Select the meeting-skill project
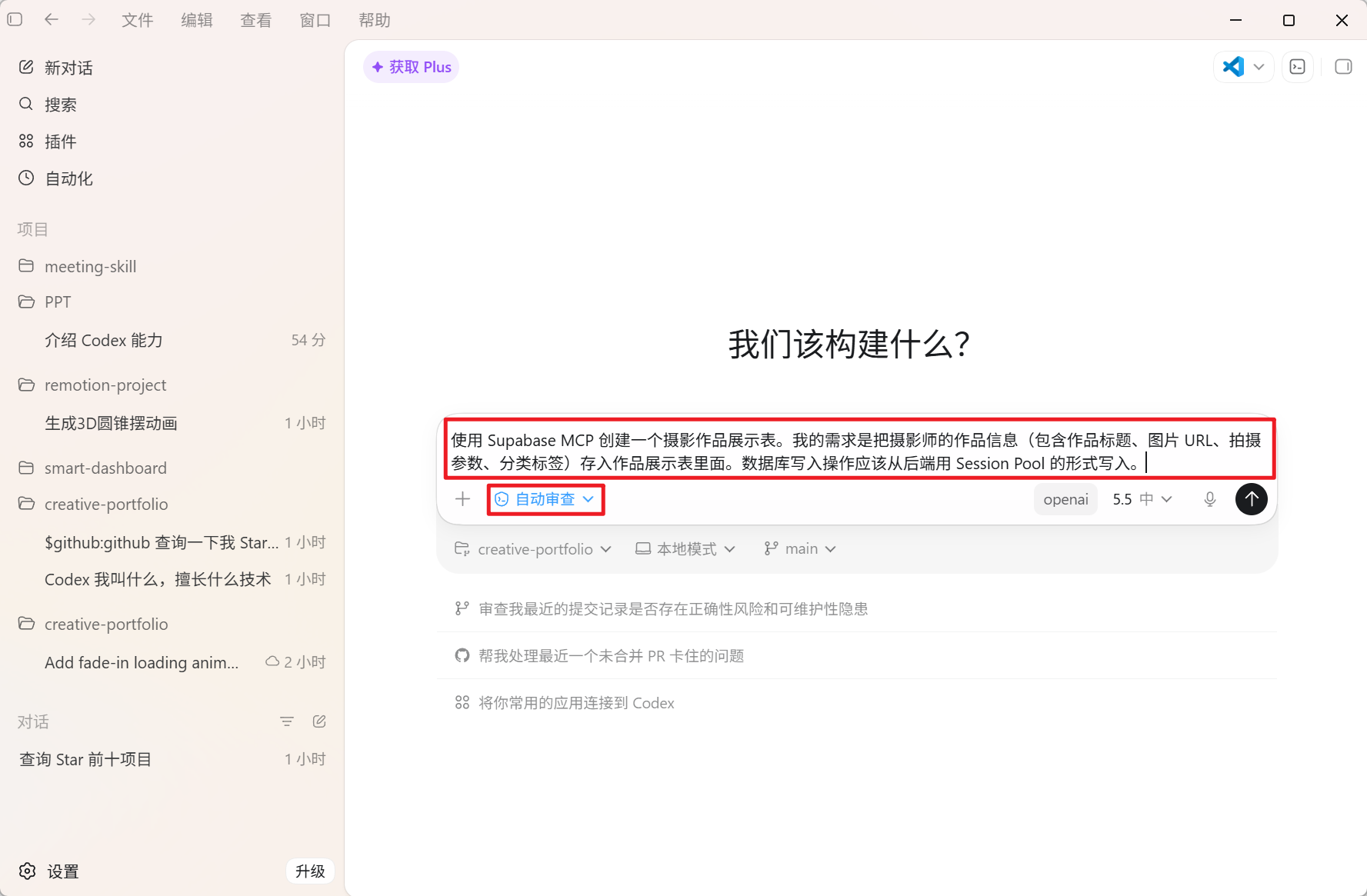Viewport: 1367px width, 896px height. tap(172, 266)
